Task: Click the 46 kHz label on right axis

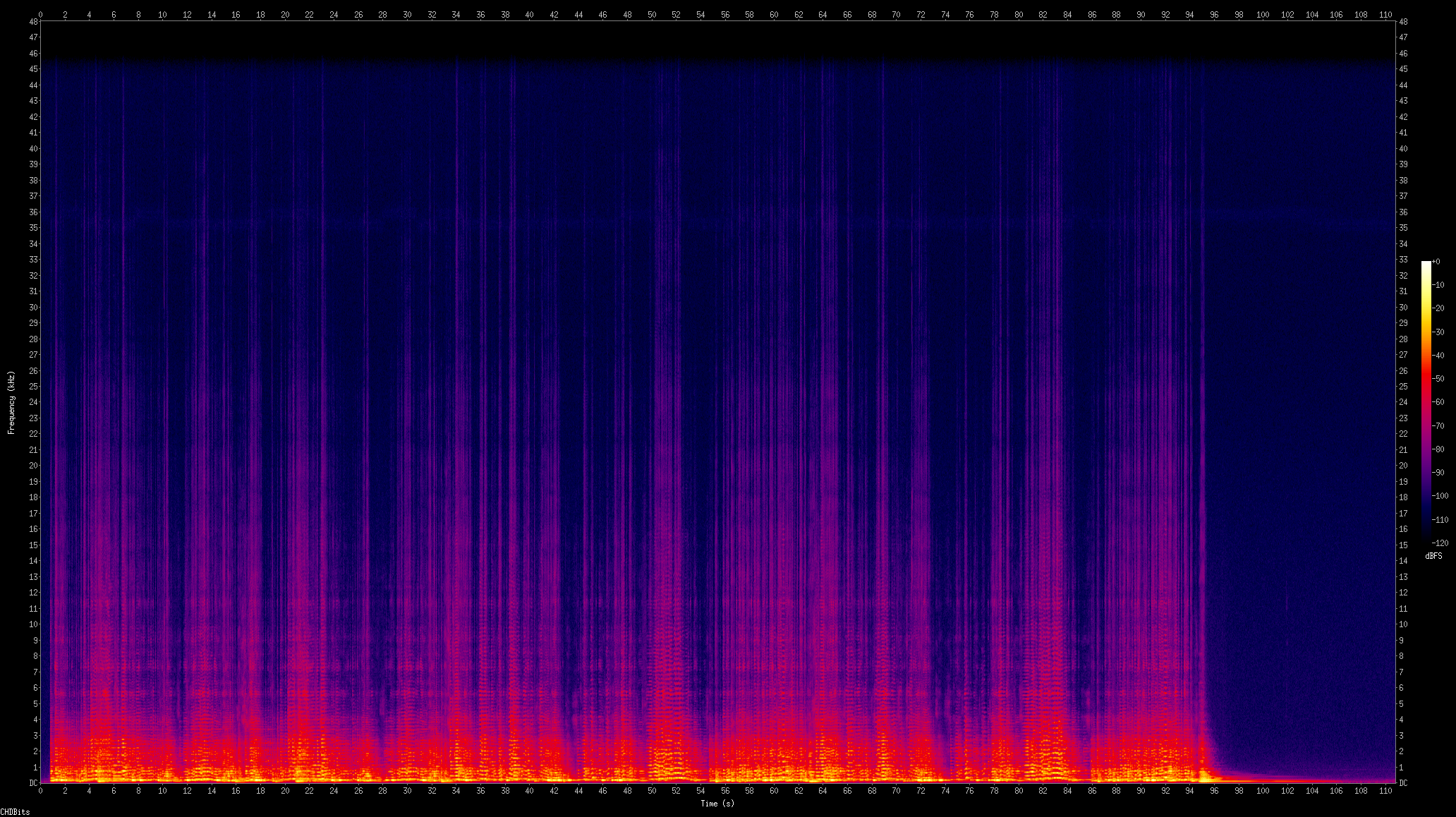Action: [1403, 54]
